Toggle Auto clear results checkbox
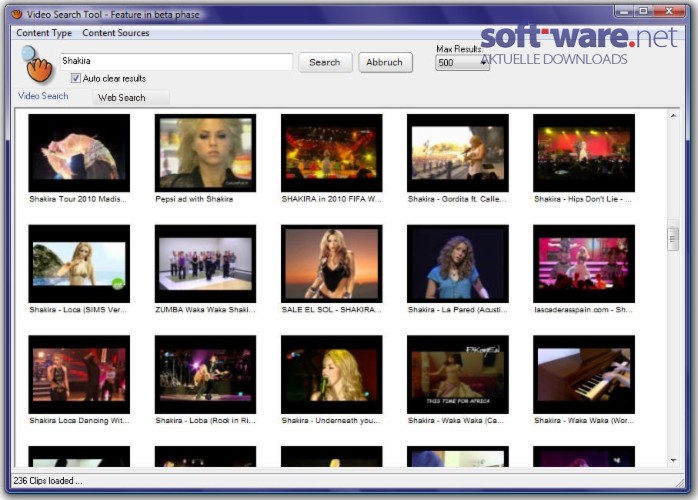The width and height of the screenshot is (698, 500). coord(75,78)
